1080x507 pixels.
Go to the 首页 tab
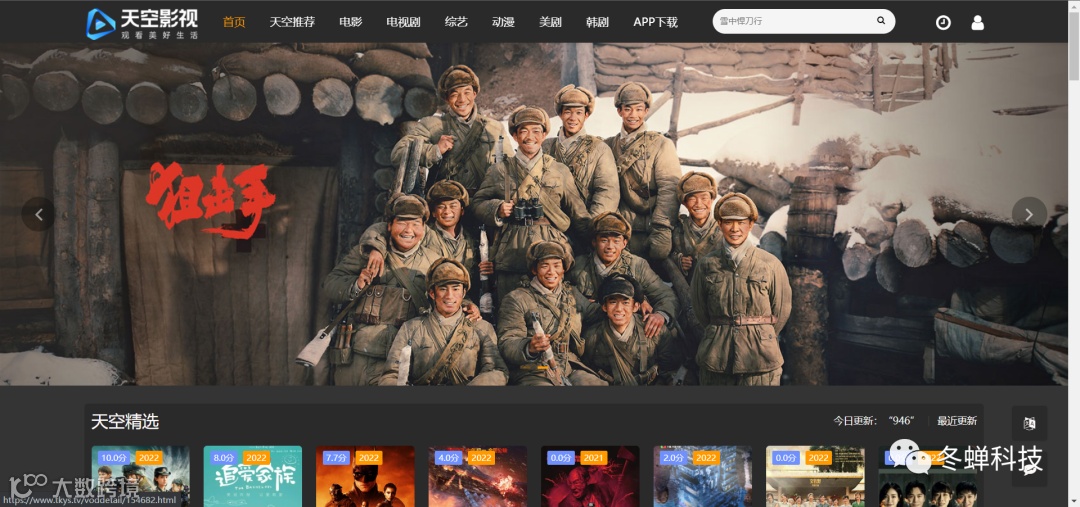point(234,22)
